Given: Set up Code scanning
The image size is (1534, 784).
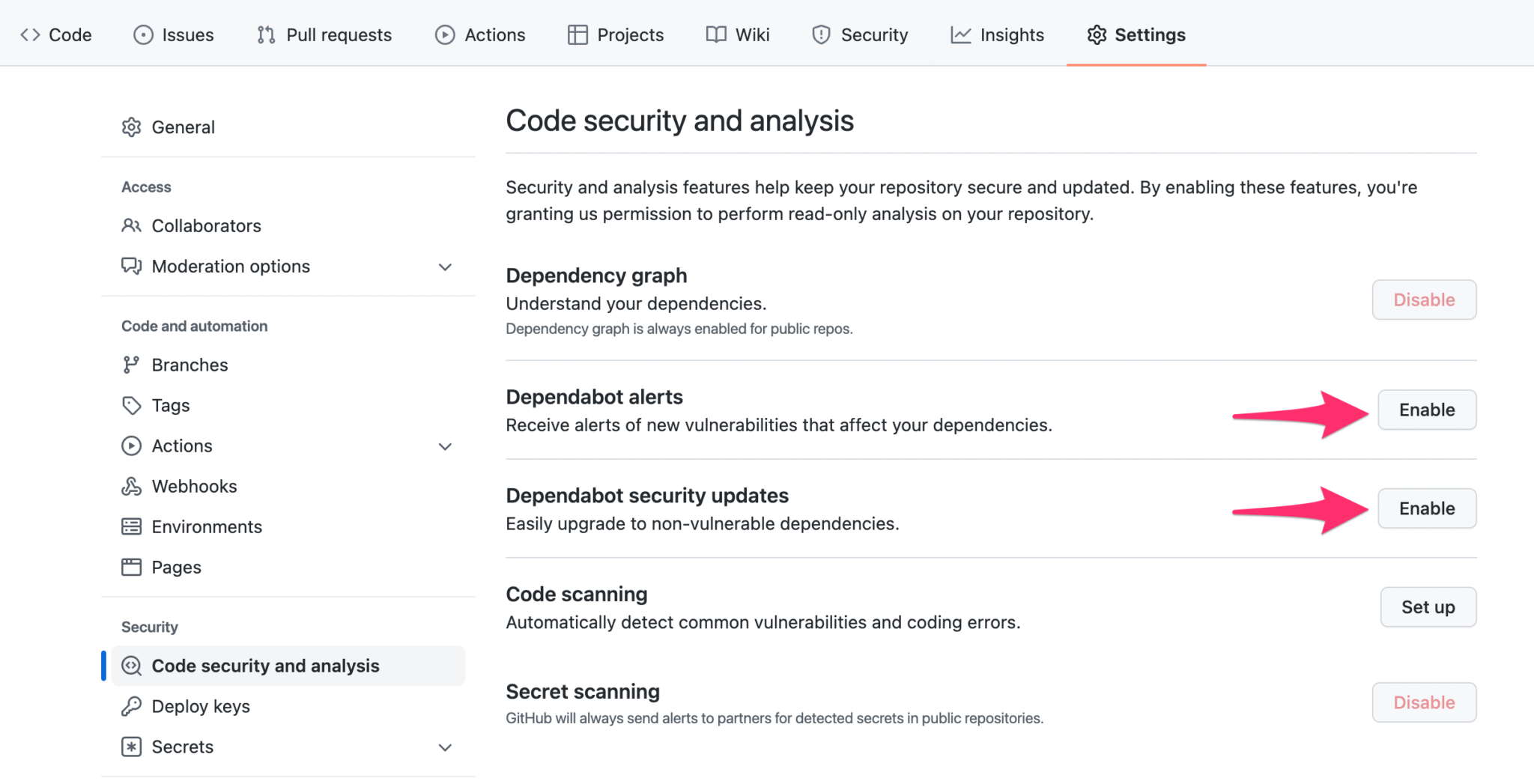Looking at the screenshot, I should [x=1428, y=607].
